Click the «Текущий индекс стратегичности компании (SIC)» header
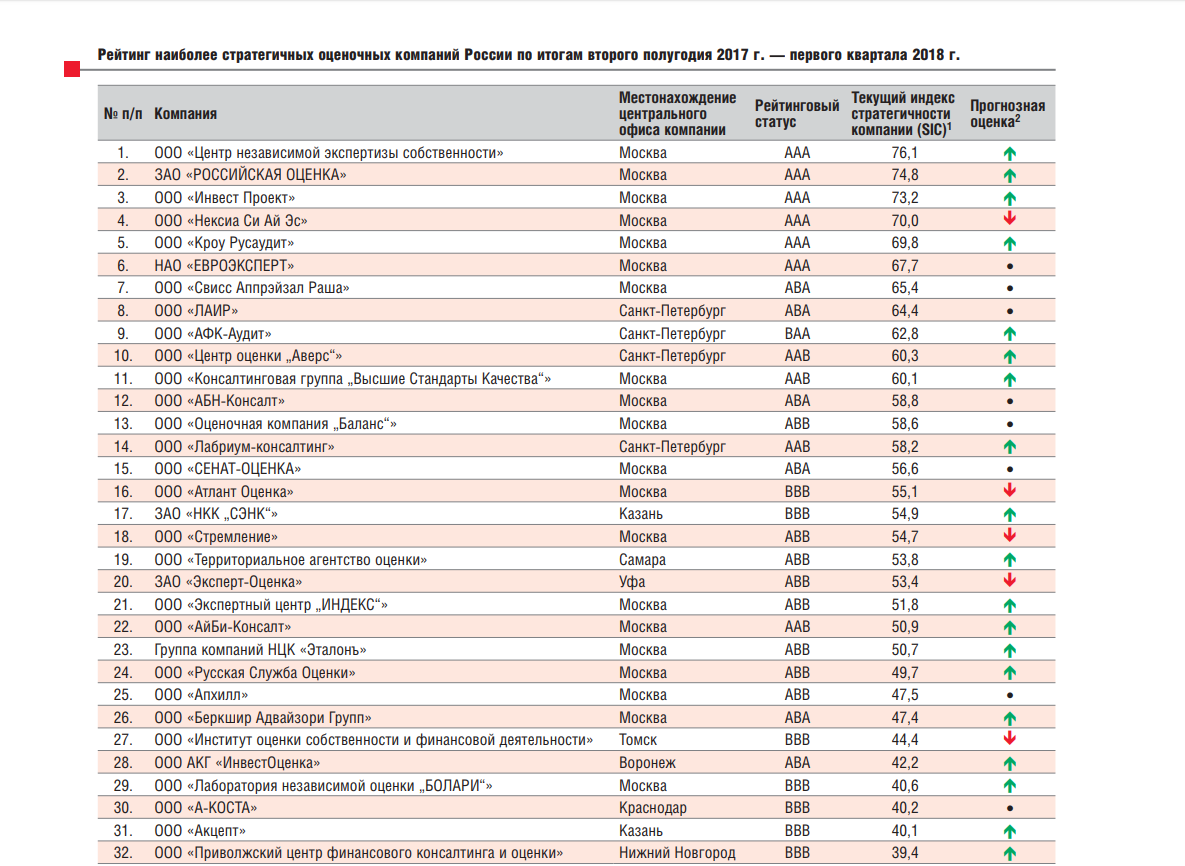The width and height of the screenshot is (1185, 866). [x=902, y=114]
